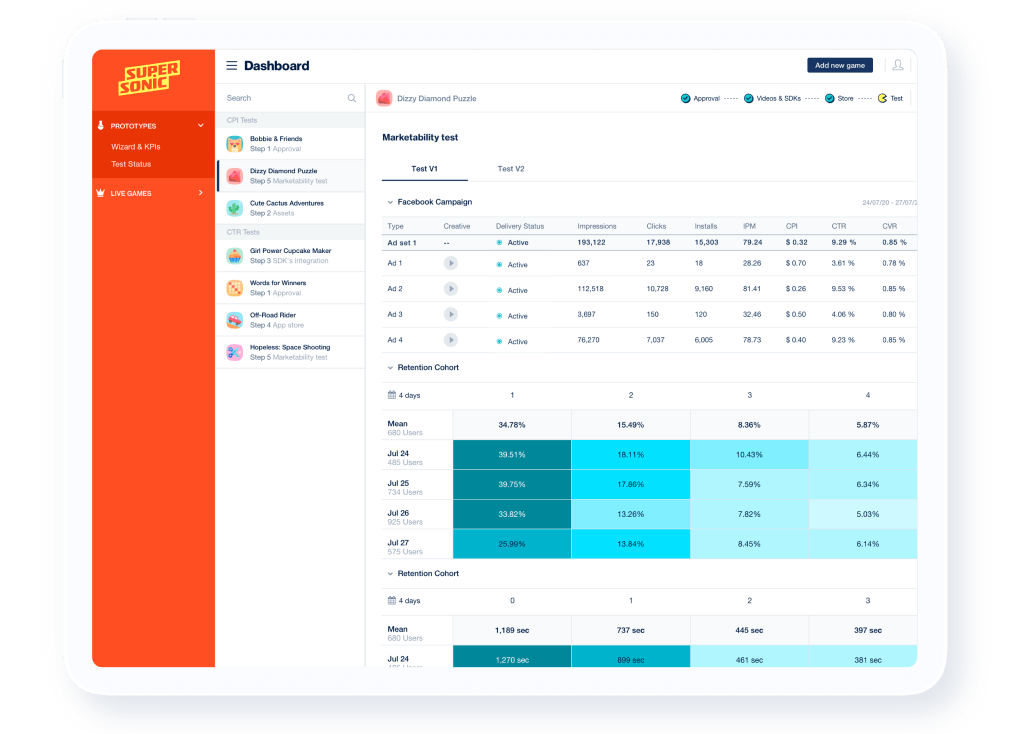The height and width of the screenshot is (734, 1010).
Task: Collapse the Facebook Campaign section
Action: click(390, 202)
